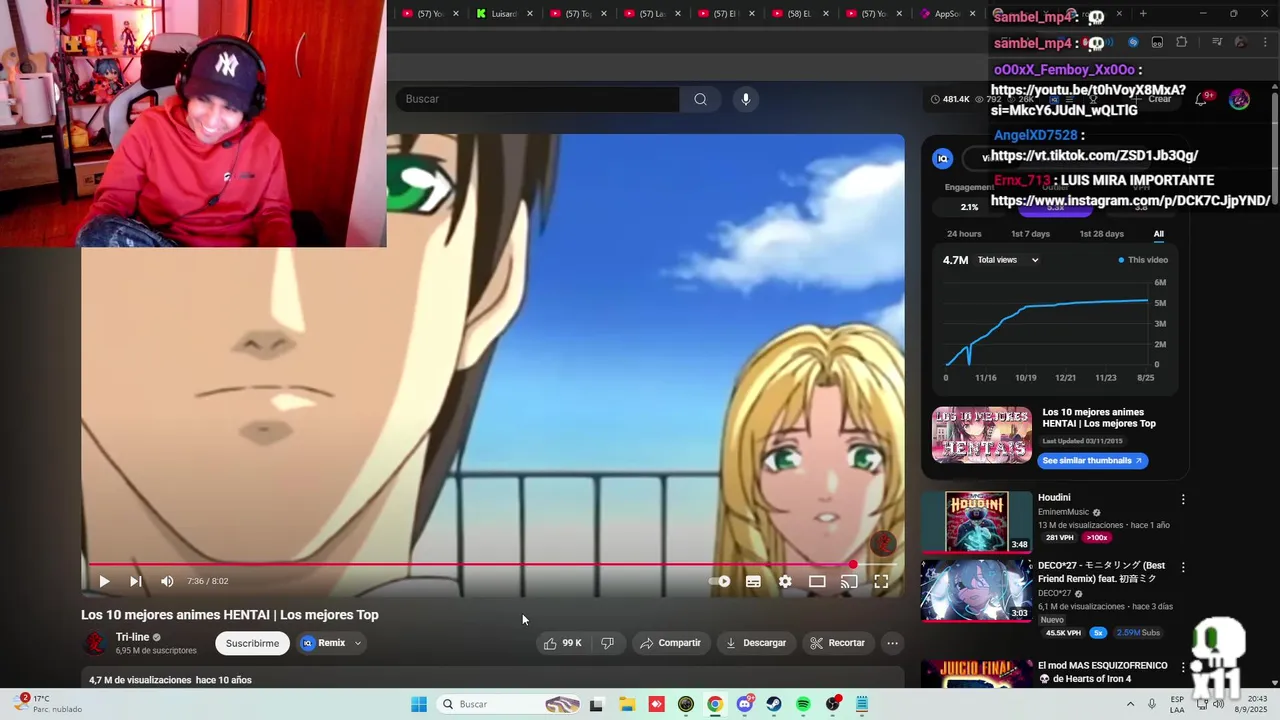The width and height of the screenshot is (1280, 720).
Task: Enter fullscreen mode on the player
Action: [881, 581]
